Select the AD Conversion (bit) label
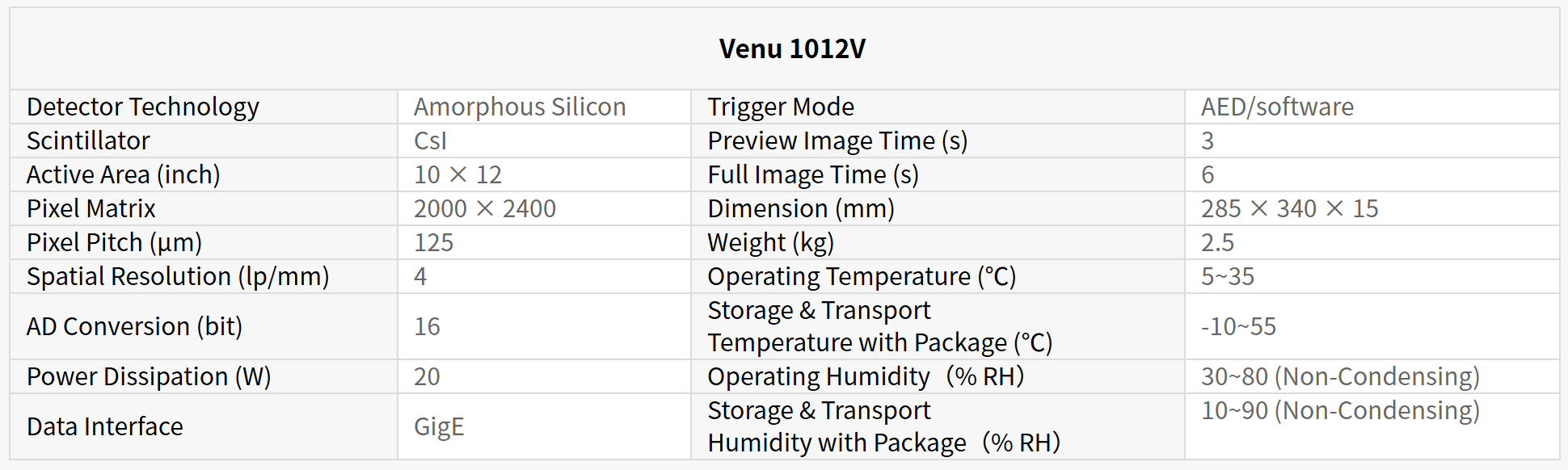Viewport: 1568px width, 470px height. point(134,327)
